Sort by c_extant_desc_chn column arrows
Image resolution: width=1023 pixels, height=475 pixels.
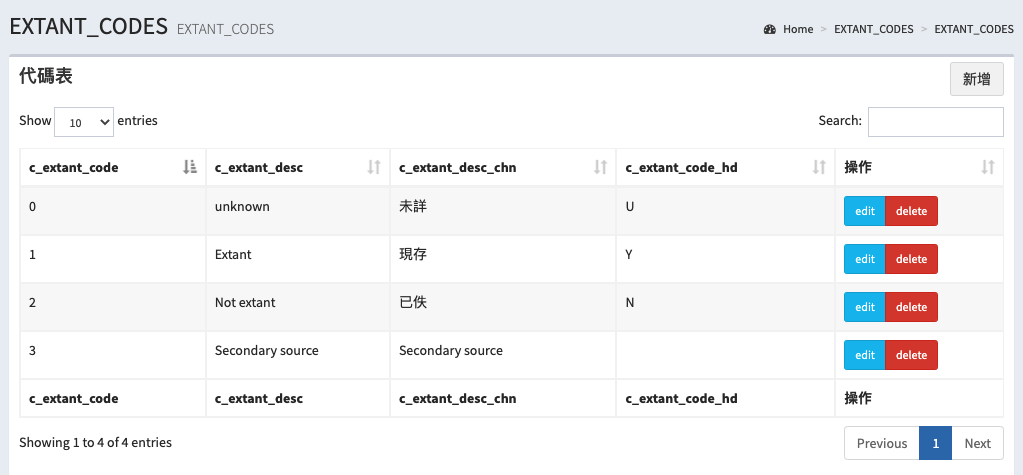601,167
